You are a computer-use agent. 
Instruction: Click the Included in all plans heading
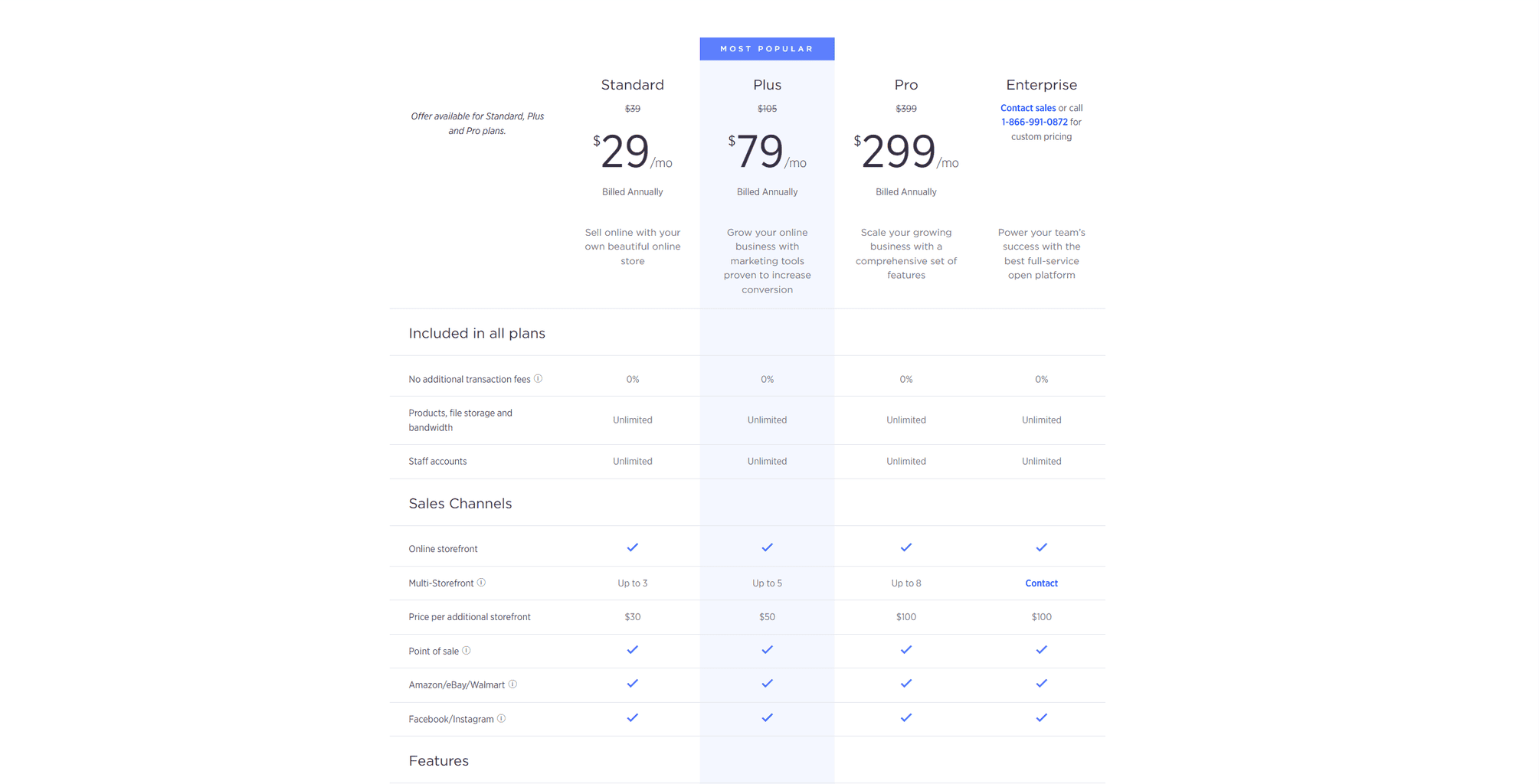coord(477,333)
